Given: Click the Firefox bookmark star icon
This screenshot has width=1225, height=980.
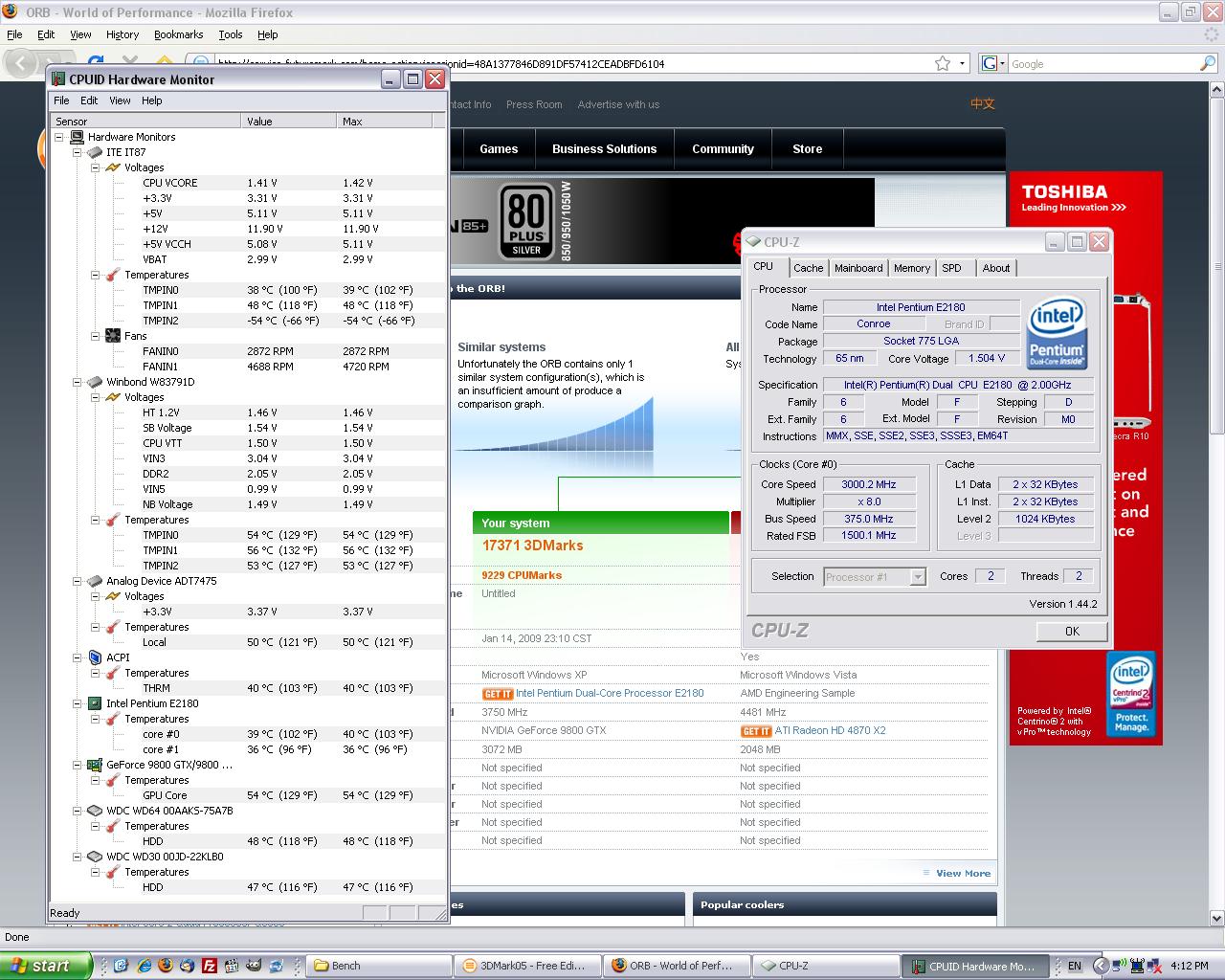Looking at the screenshot, I should point(943,63).
